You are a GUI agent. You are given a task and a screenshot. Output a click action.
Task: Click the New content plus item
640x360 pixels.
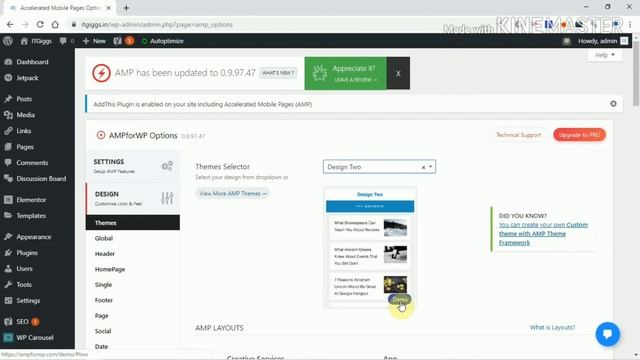click(x=94, y=41)
